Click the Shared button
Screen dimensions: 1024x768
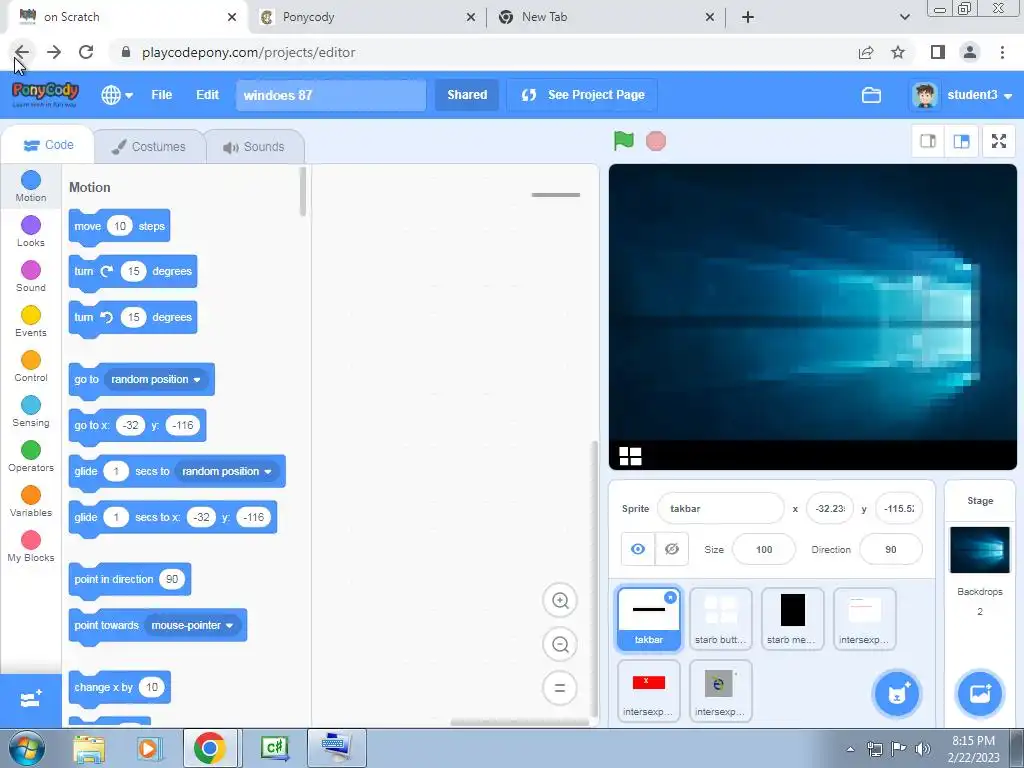(x=467, y=95)
